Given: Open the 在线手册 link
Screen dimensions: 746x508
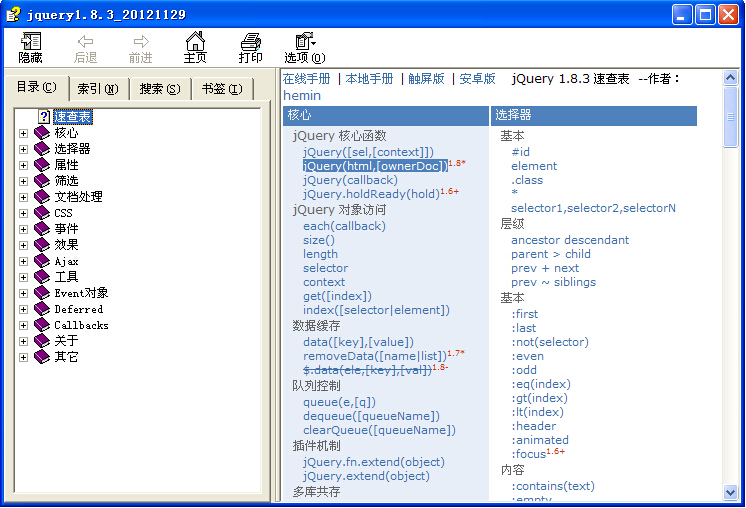Looking at the screenshot, I should pos(307,79).
